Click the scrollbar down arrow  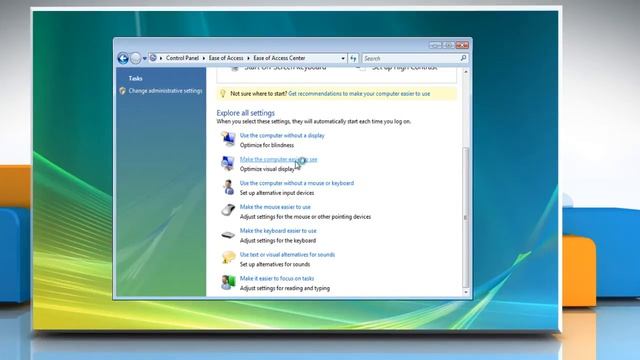[x=466, y=292]
